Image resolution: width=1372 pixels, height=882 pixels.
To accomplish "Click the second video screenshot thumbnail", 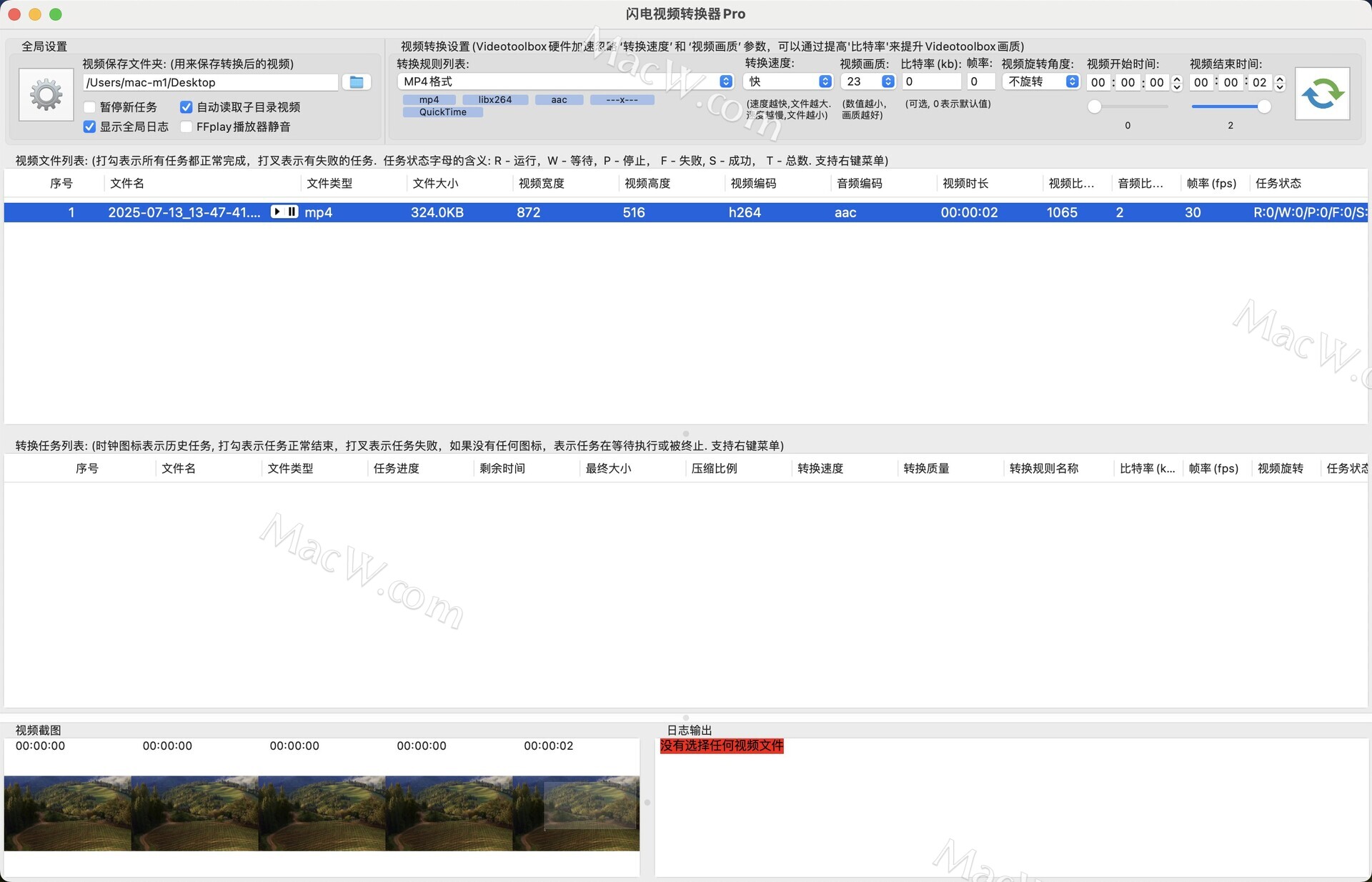I will [195, 813].
